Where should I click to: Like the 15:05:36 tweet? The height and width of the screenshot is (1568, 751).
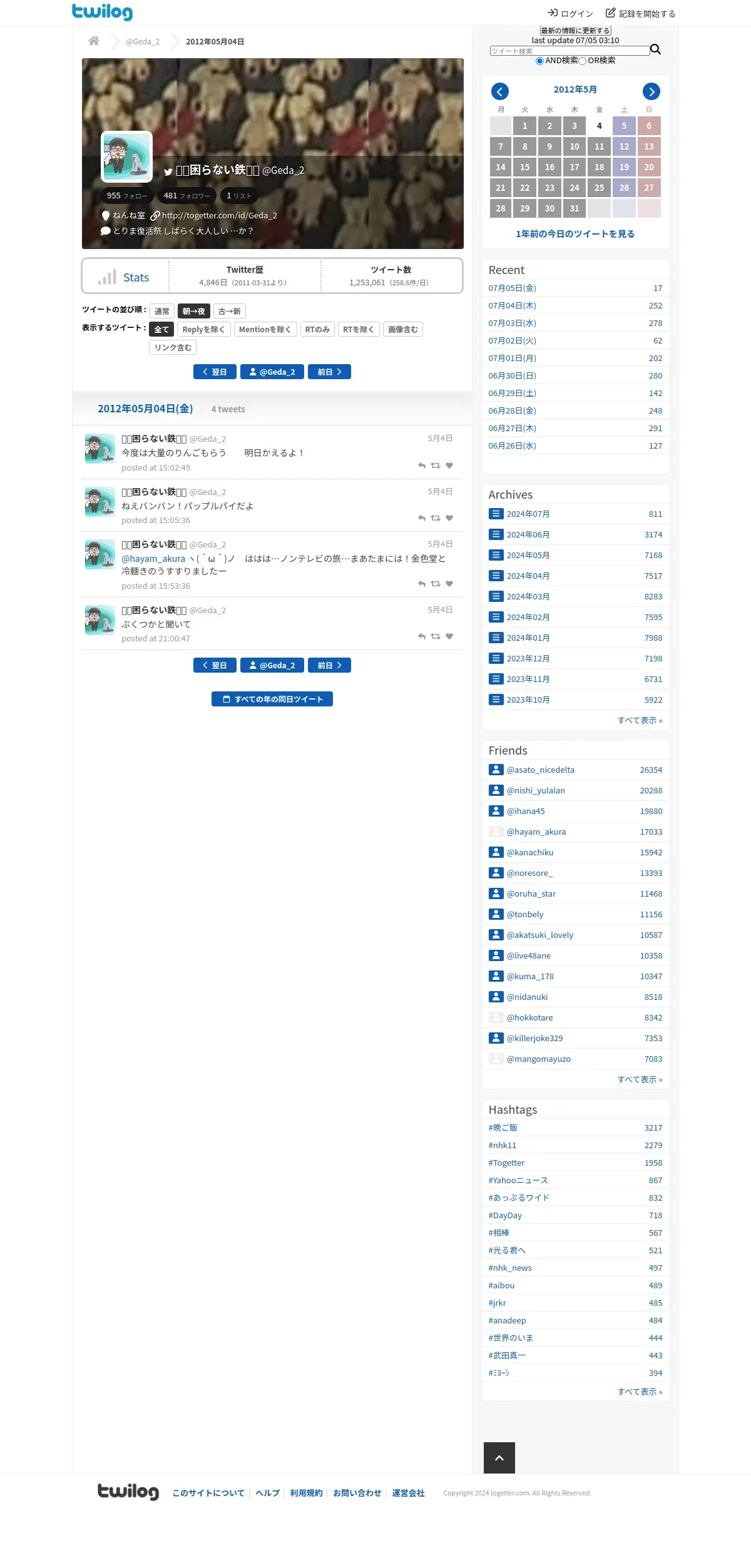449,518
